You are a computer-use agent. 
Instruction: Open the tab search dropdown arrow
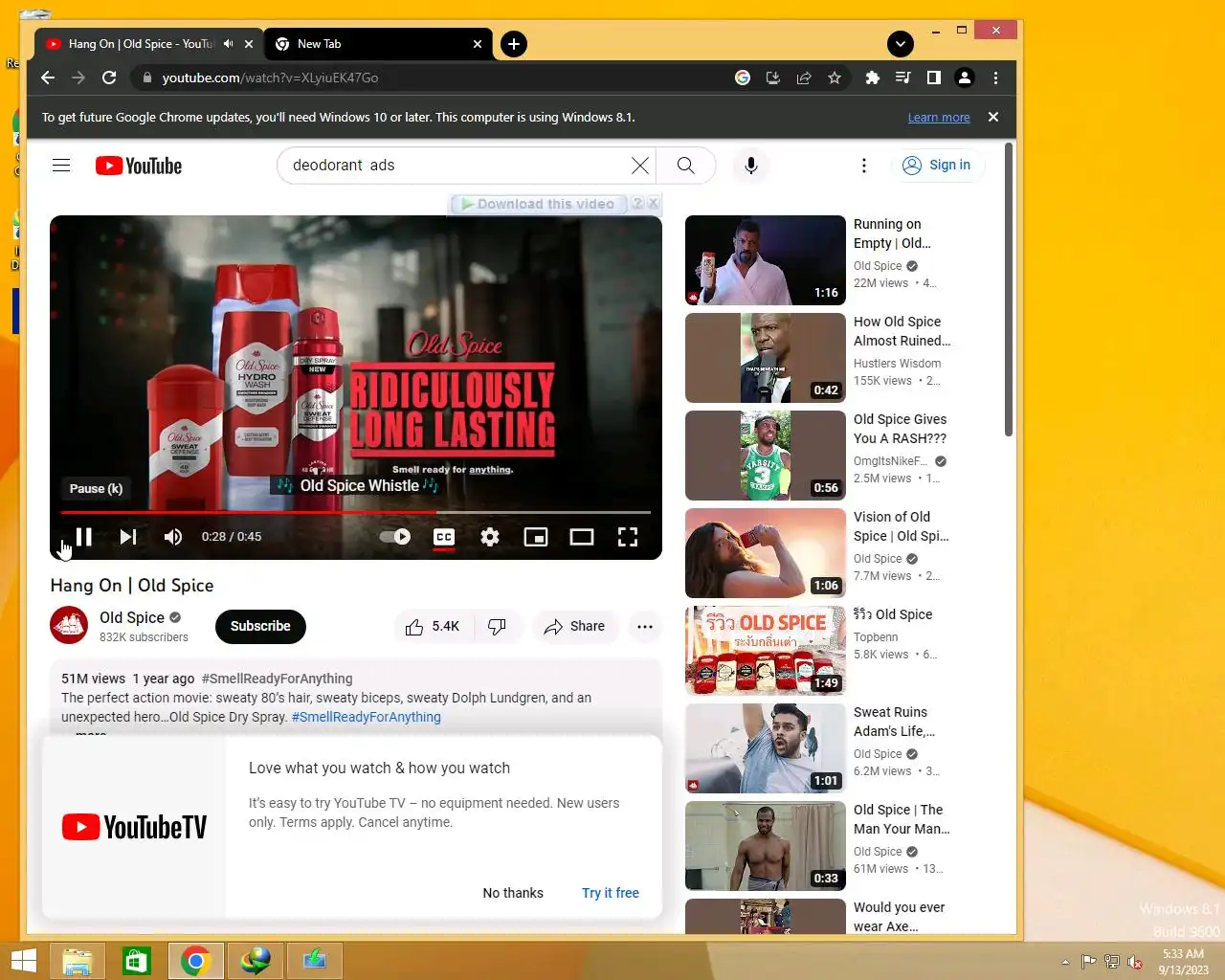pyautogui.click(x=901, y=44)
